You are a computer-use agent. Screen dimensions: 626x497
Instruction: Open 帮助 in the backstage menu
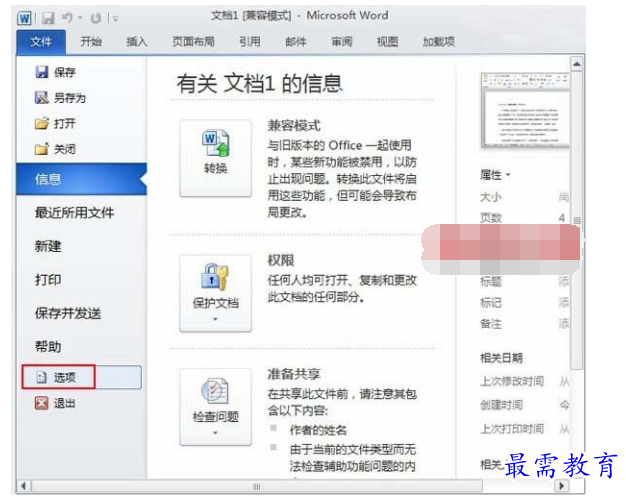pos(48,347)
